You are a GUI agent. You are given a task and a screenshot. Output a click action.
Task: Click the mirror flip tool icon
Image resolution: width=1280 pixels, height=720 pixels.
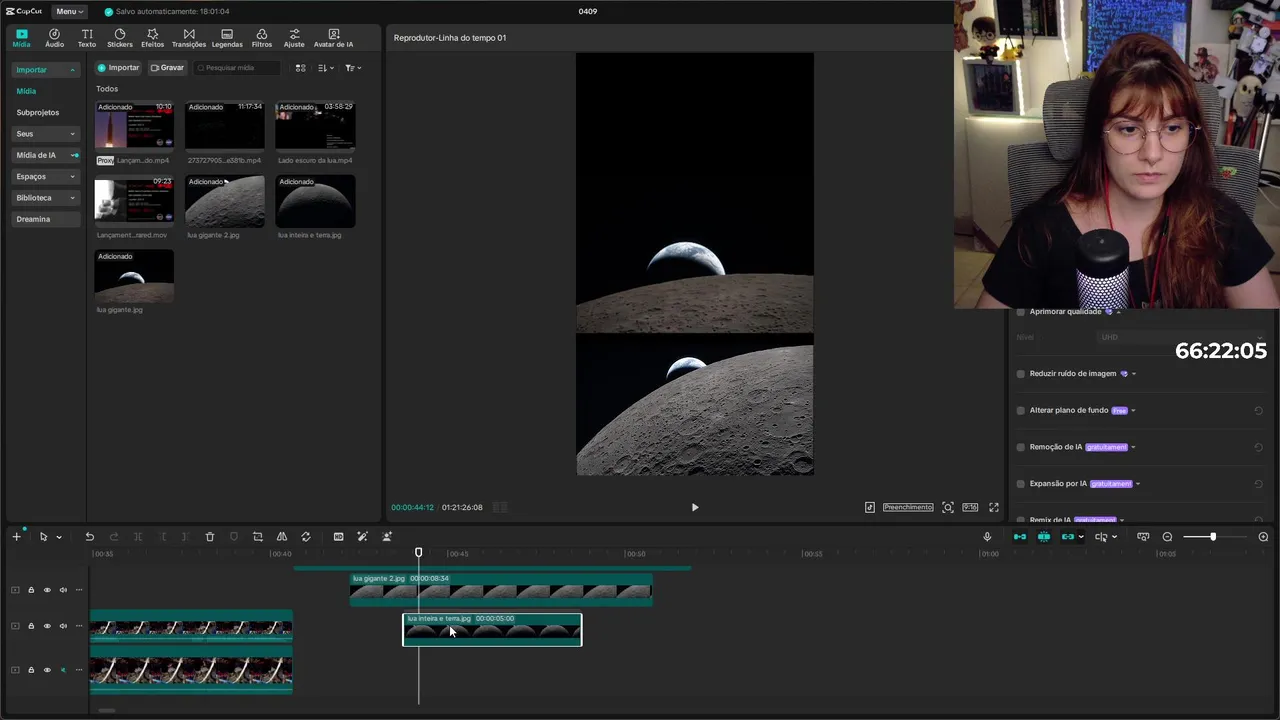[282, 537]
